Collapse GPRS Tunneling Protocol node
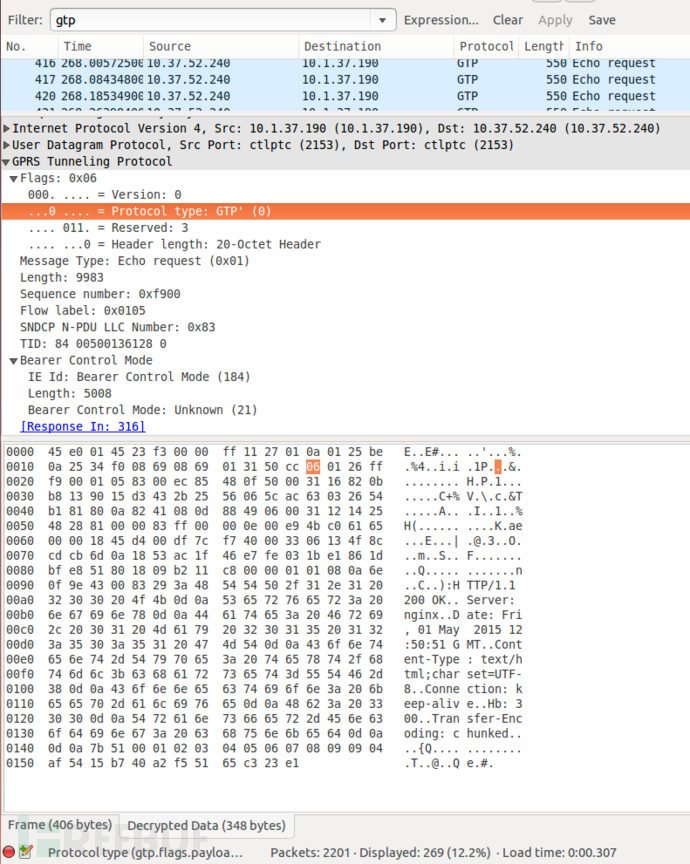Screen dimensions: 690x864 7,161
